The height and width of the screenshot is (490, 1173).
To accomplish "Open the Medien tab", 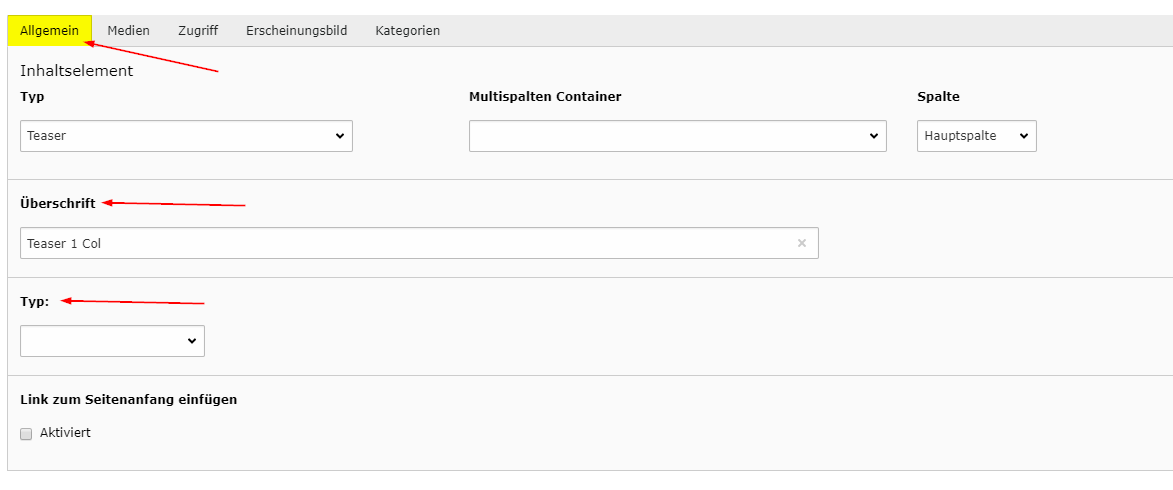I will (128, 31).
